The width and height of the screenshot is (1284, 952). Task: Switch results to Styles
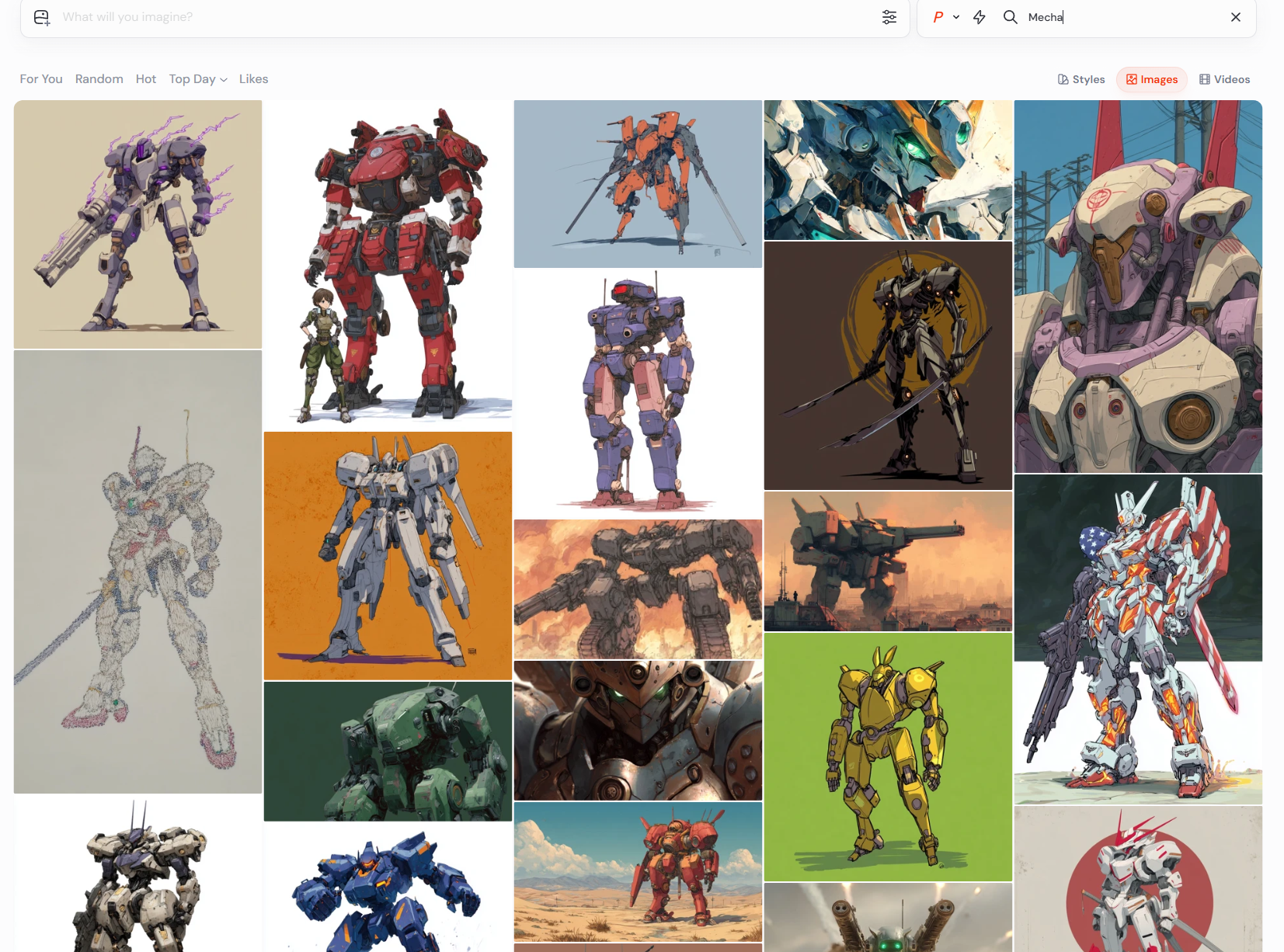tap(1081, 79)
